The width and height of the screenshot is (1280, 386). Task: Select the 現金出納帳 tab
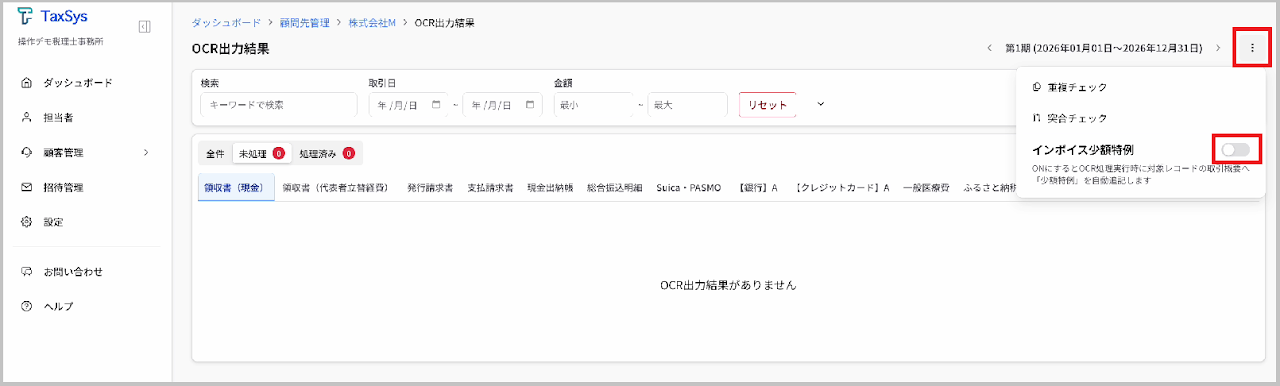(550, 187)
